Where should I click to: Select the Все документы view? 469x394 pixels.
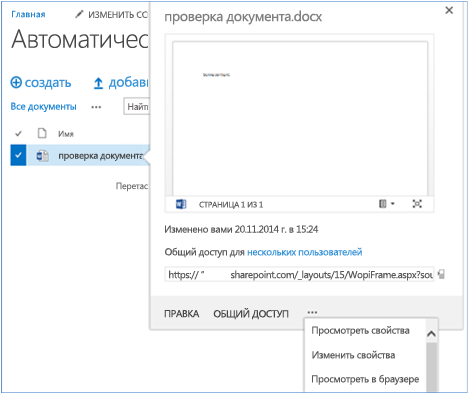pyautogui.click(x=43, y=107)
